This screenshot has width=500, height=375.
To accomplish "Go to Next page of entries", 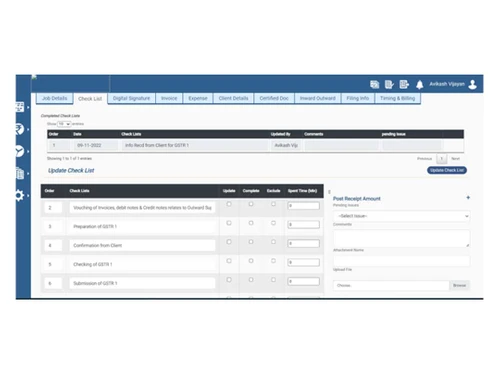I will pos(455,159).
